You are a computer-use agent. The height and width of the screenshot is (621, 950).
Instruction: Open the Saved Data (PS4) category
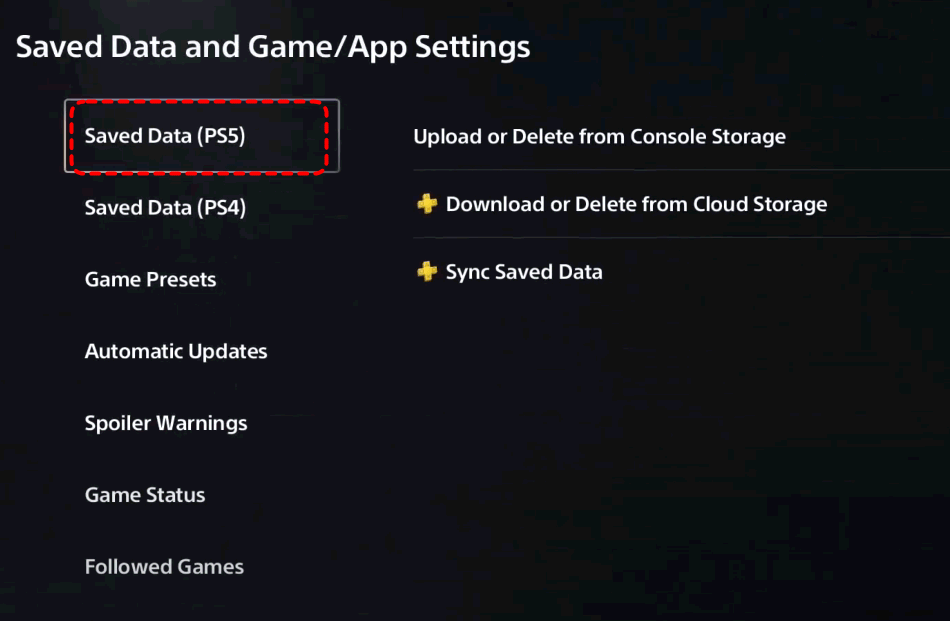coord(165,208)
